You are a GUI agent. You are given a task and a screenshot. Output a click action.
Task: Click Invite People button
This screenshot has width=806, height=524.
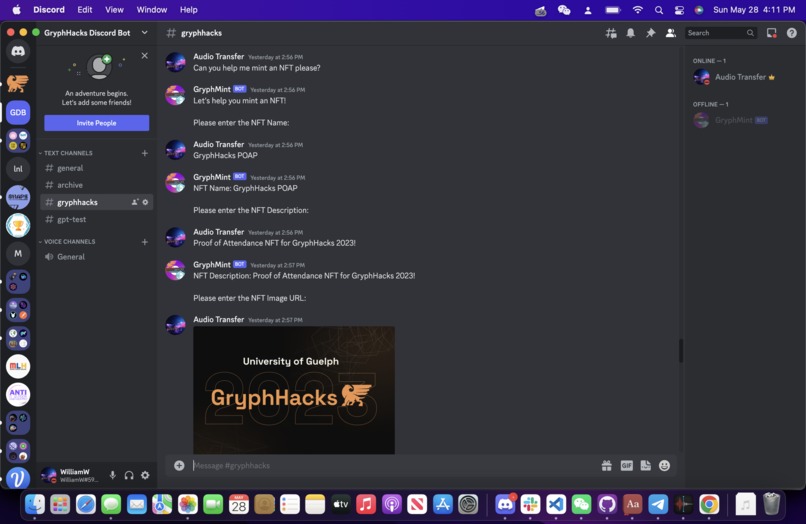coord(97,123)
